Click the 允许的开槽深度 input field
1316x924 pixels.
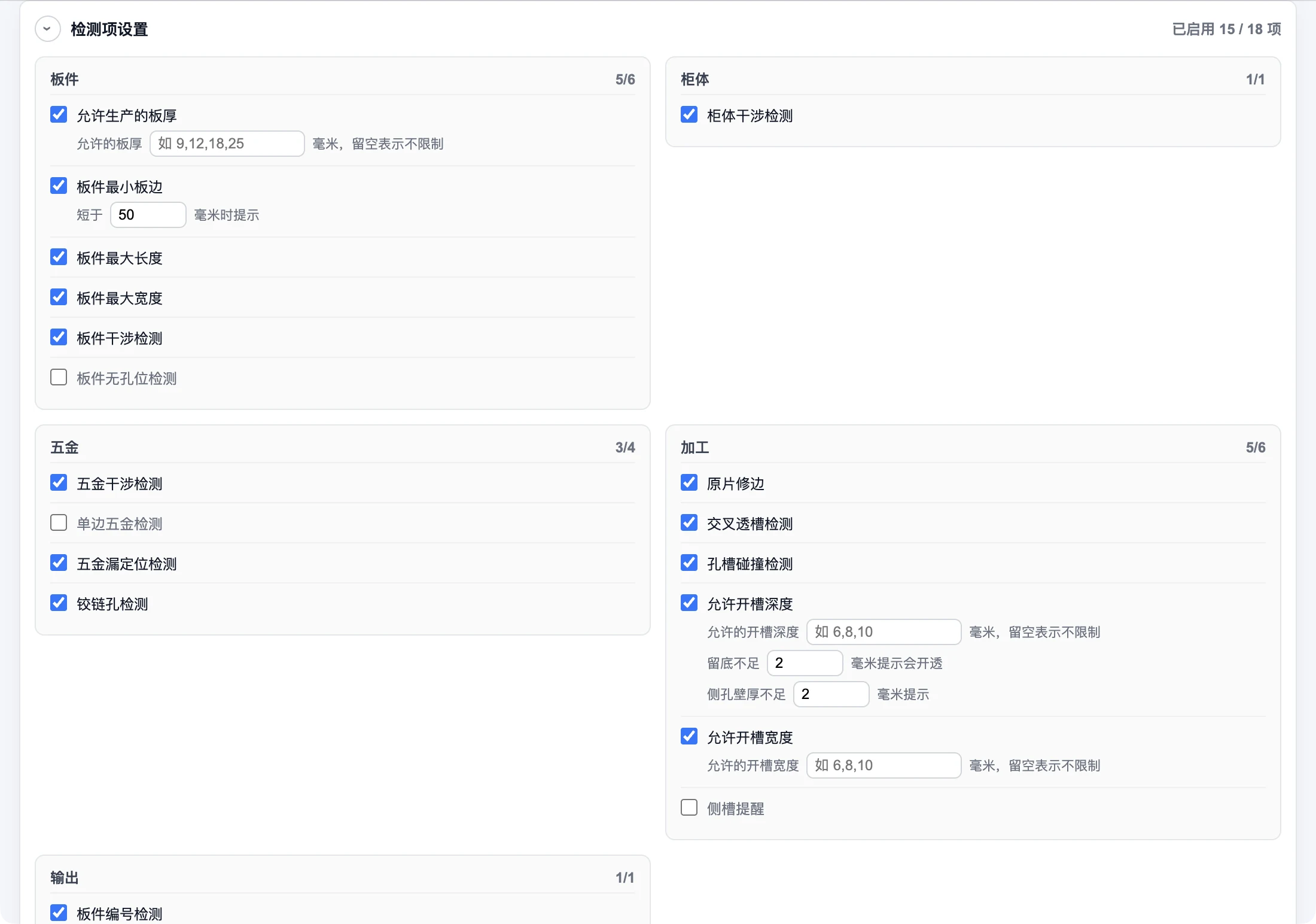point(884,632)
